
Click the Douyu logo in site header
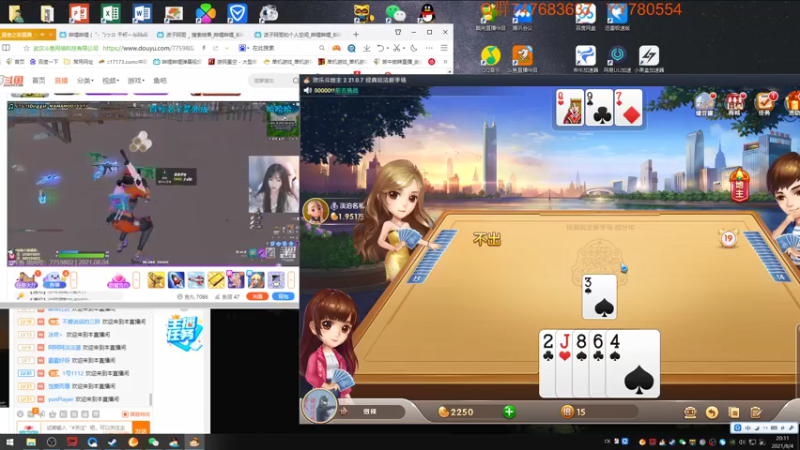[12, 80]
